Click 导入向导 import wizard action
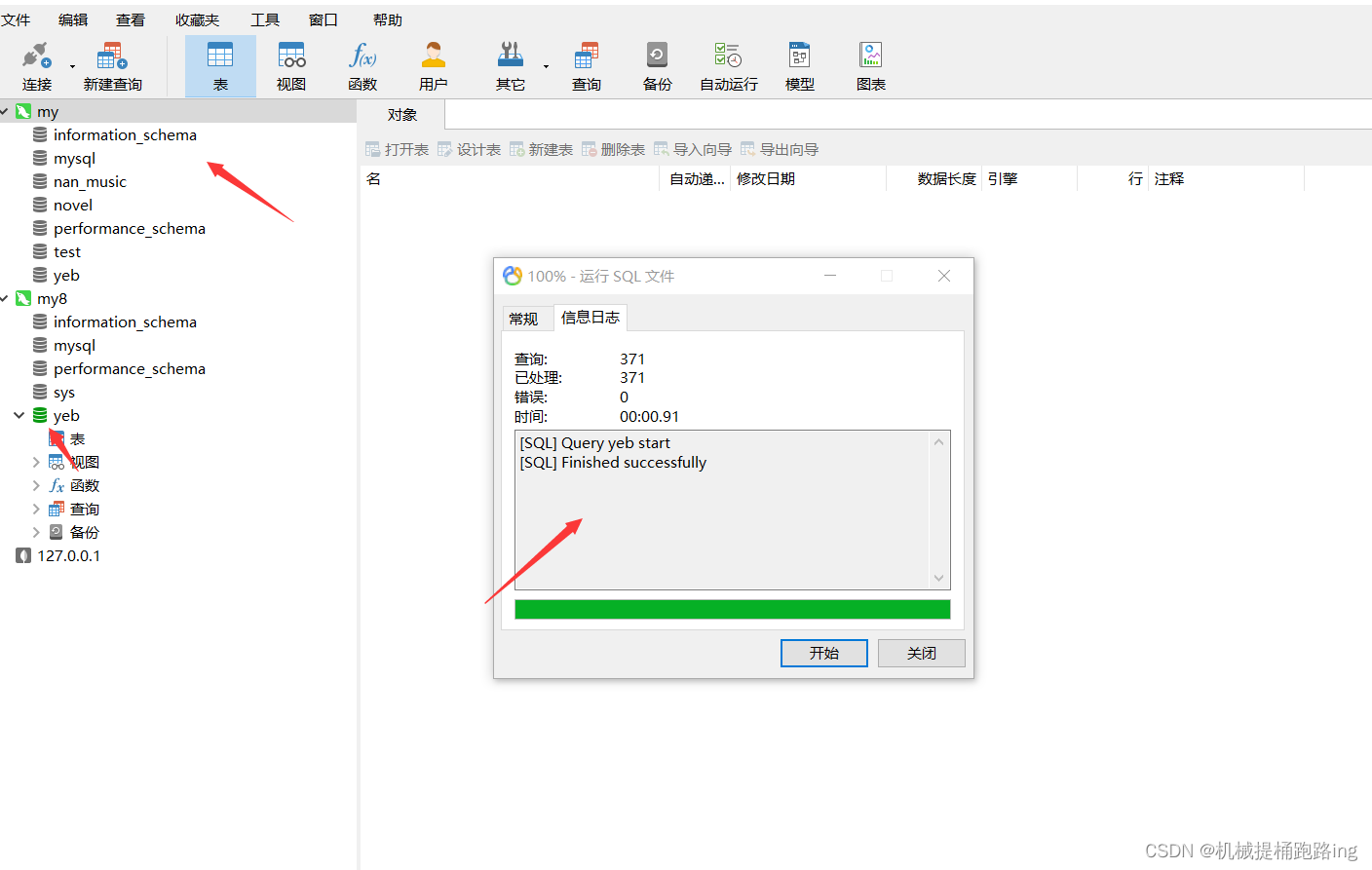Image resolution: width=1372 pixels, height=870 pixels. click(x=693, y=149)
